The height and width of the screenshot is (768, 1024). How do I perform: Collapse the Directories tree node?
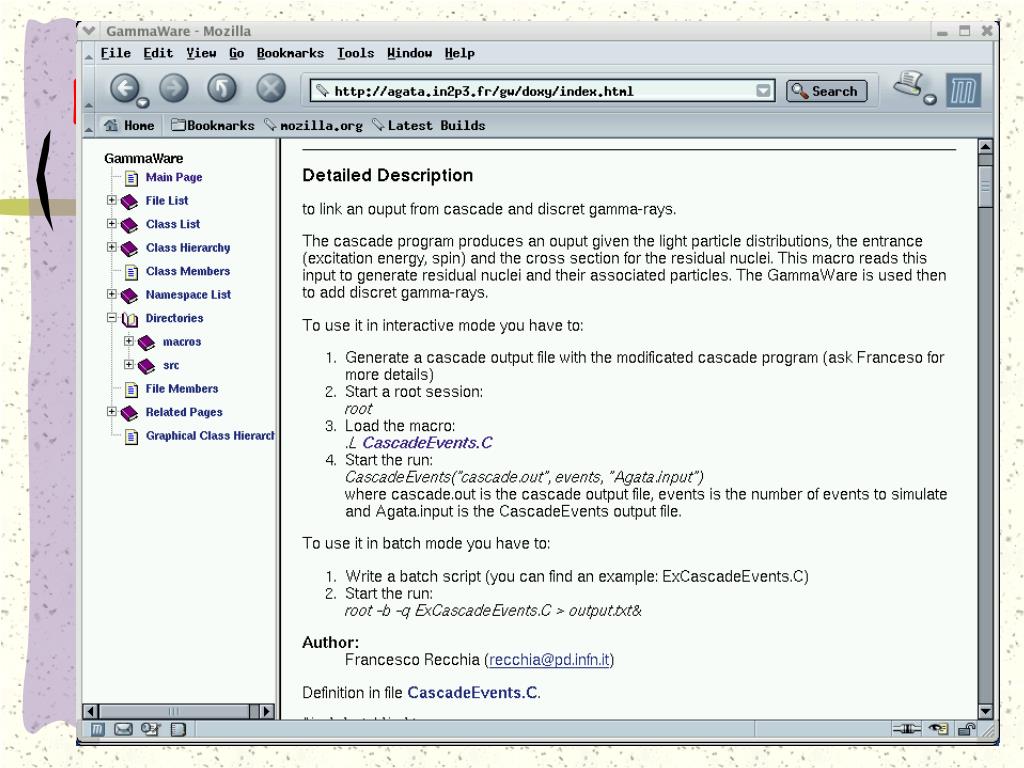click(x=112, y=317)
